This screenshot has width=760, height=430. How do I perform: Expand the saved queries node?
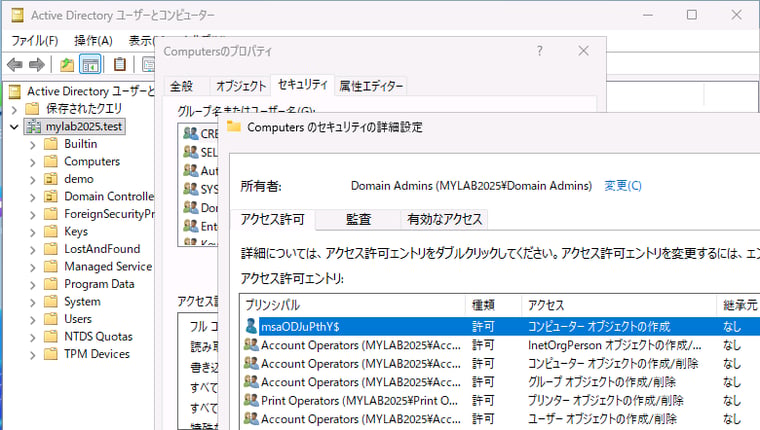tap(14, 110)
